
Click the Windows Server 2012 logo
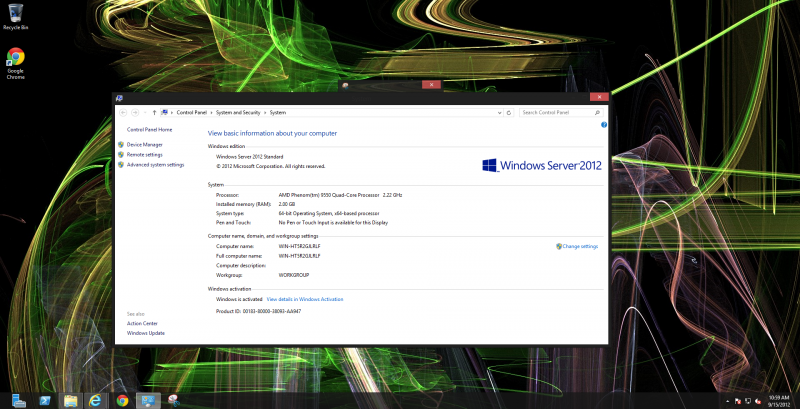tap(542, 165)
